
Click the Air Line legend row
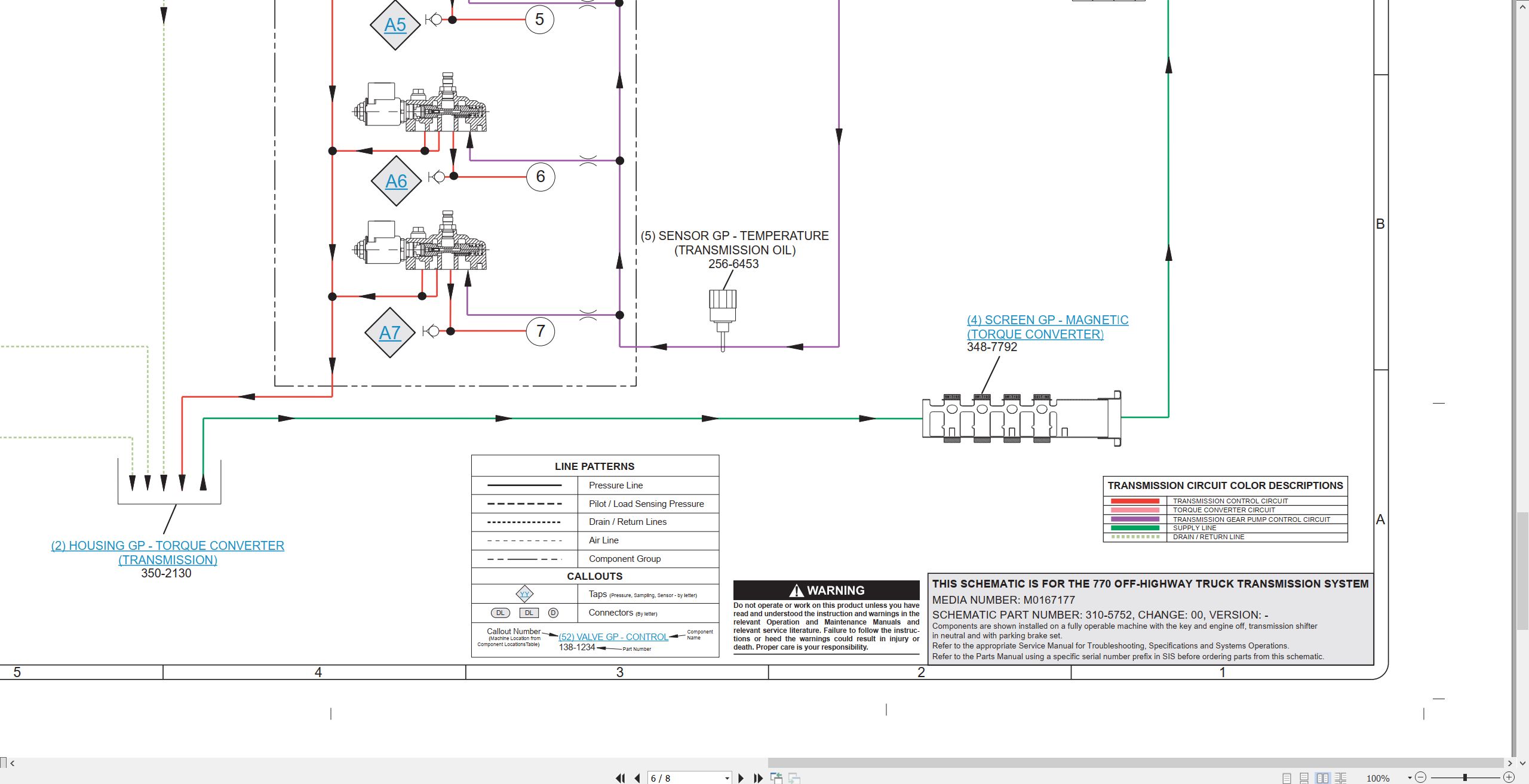(595, 540)
